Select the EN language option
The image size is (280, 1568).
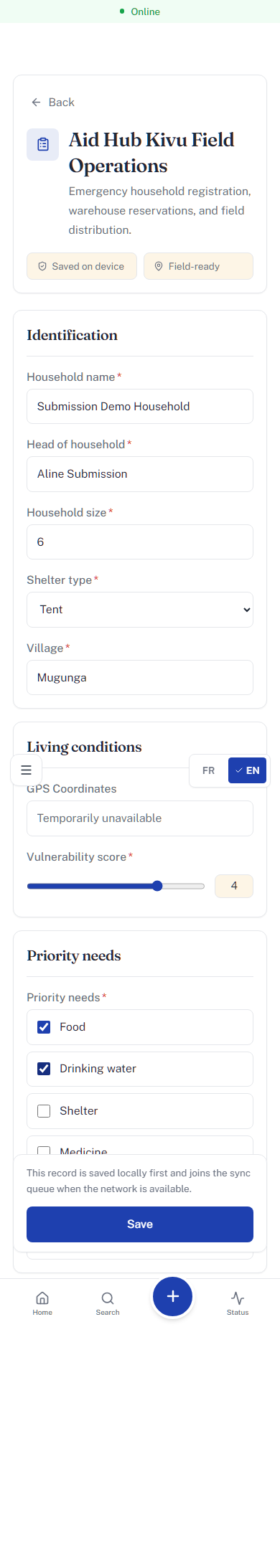pyautogui.click(x=247, y=770)
